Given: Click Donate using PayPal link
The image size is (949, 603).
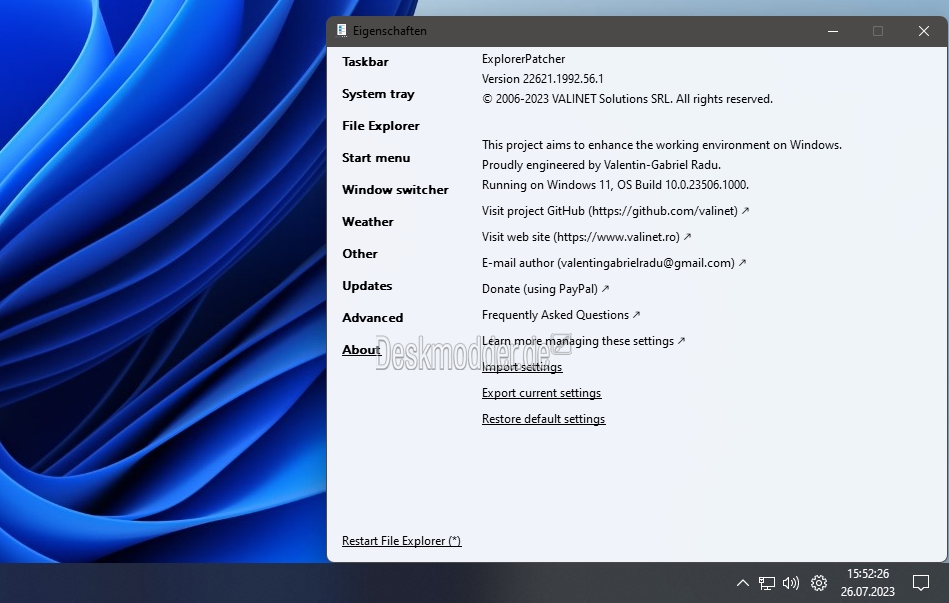Looking at the screenshot, I should click(545, 289).
